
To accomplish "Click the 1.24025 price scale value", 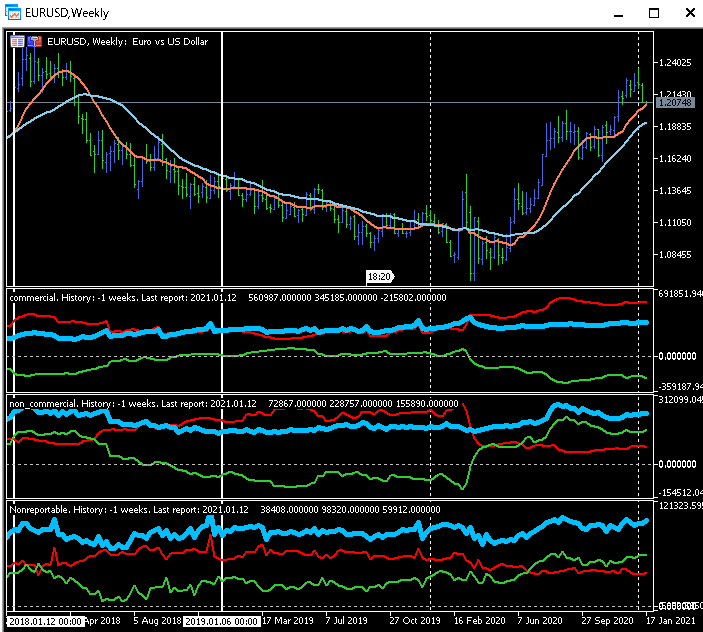I will (x=674, y=63).
